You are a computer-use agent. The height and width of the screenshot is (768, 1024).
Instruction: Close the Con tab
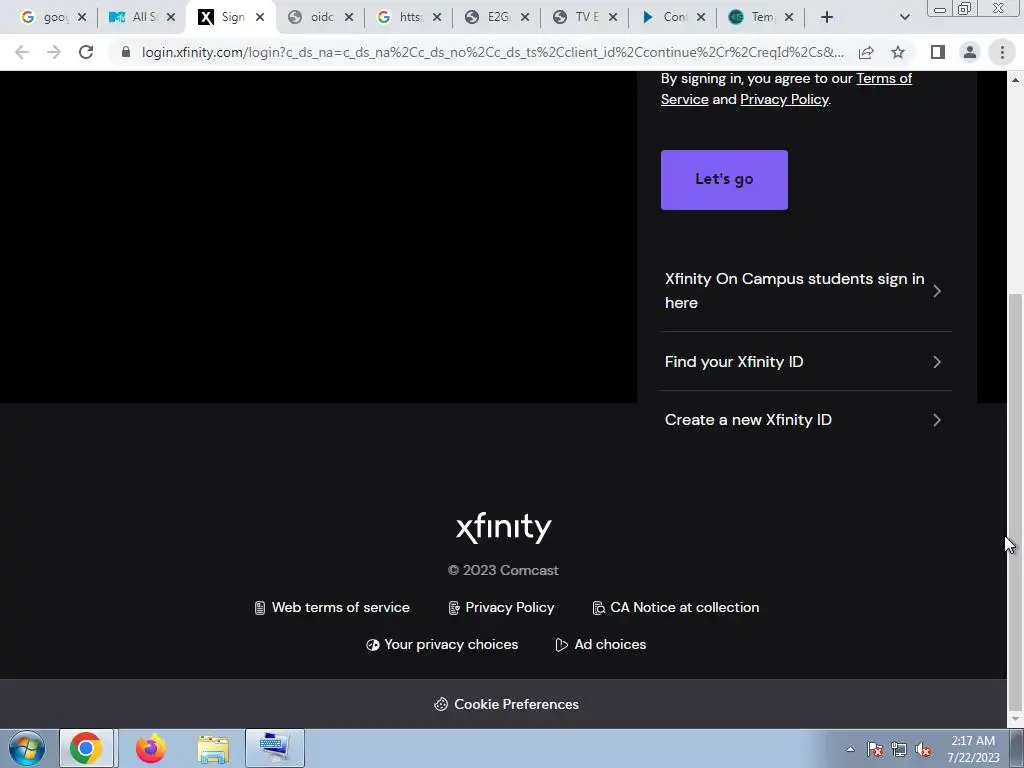point(701,18)
